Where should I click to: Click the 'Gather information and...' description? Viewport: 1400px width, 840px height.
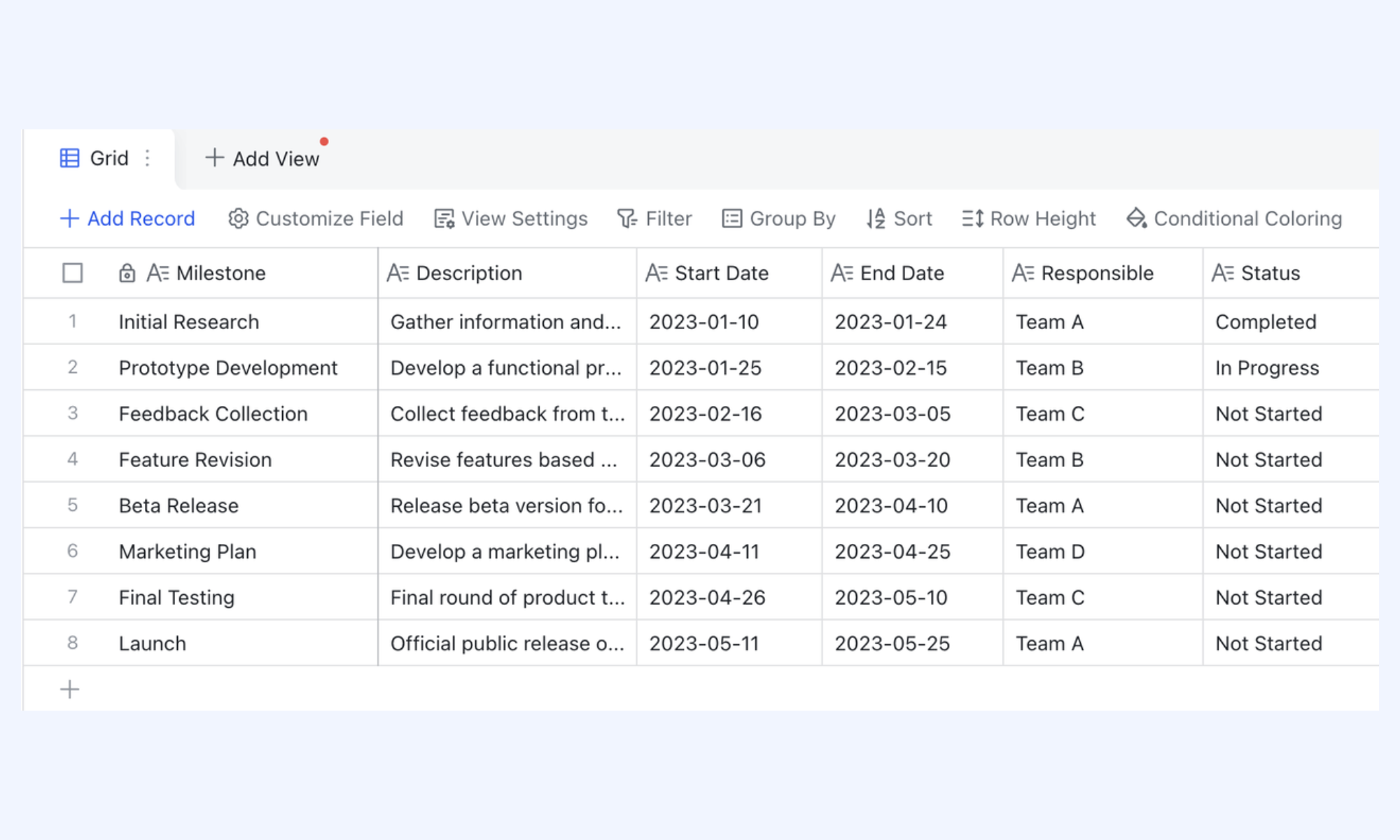[507, 321]
